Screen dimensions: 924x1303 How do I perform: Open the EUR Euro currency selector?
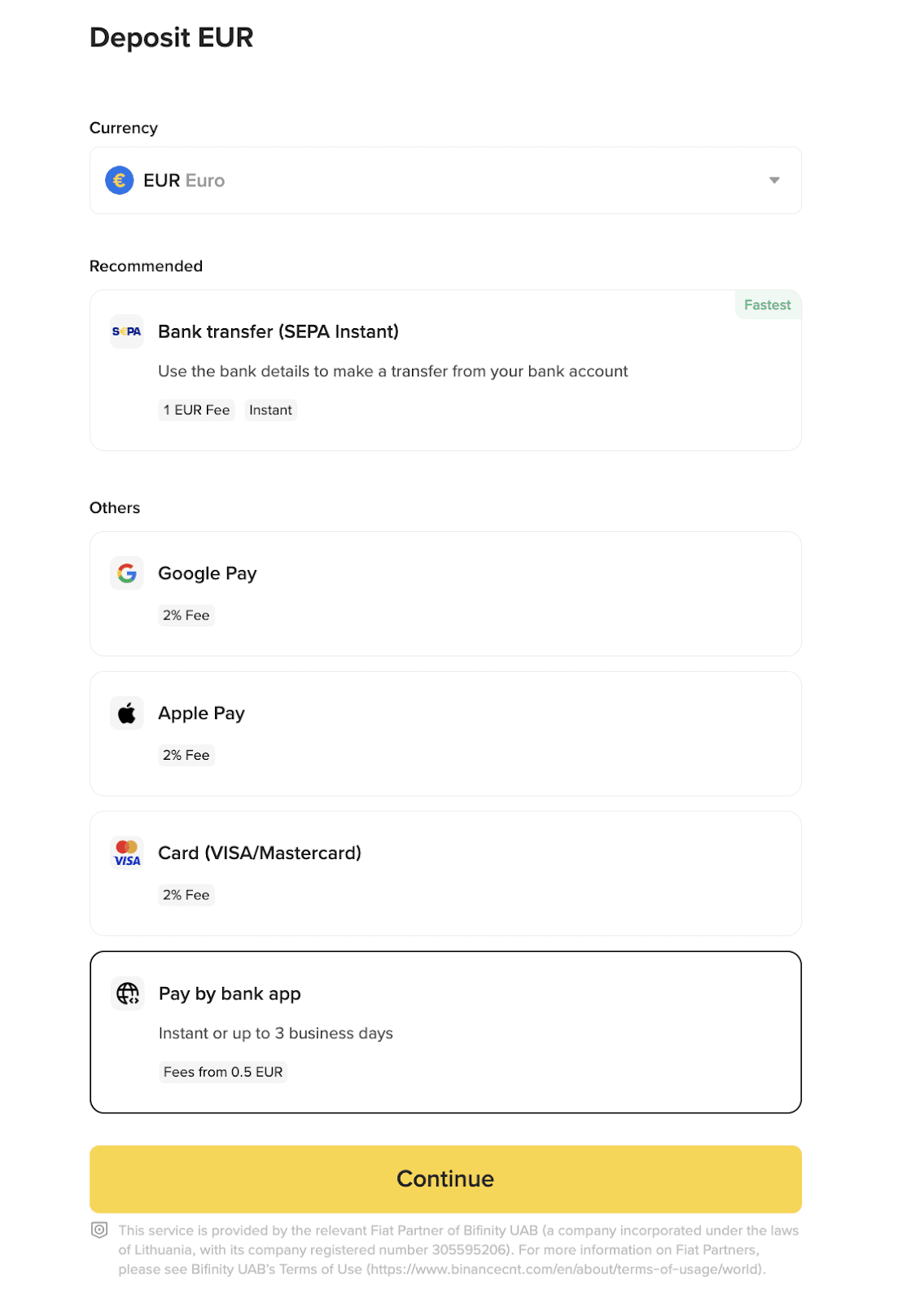[445, 180]
